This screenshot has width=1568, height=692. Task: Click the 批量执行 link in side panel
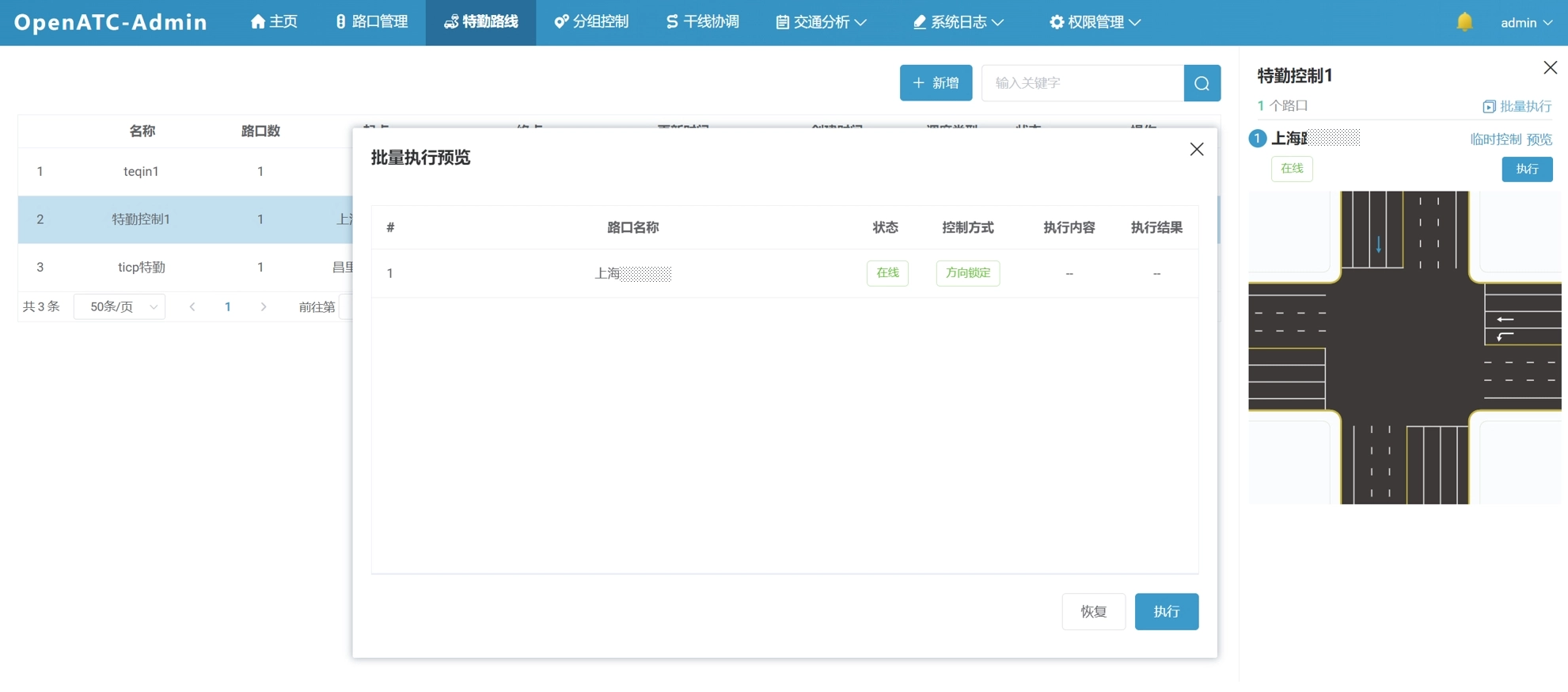coord(1517,106)
